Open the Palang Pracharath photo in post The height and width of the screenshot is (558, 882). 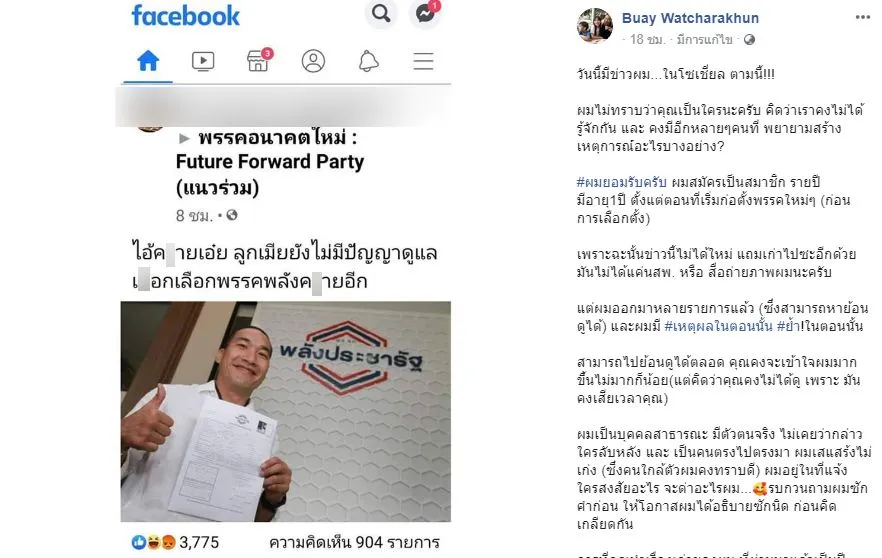tap(286, 412)
